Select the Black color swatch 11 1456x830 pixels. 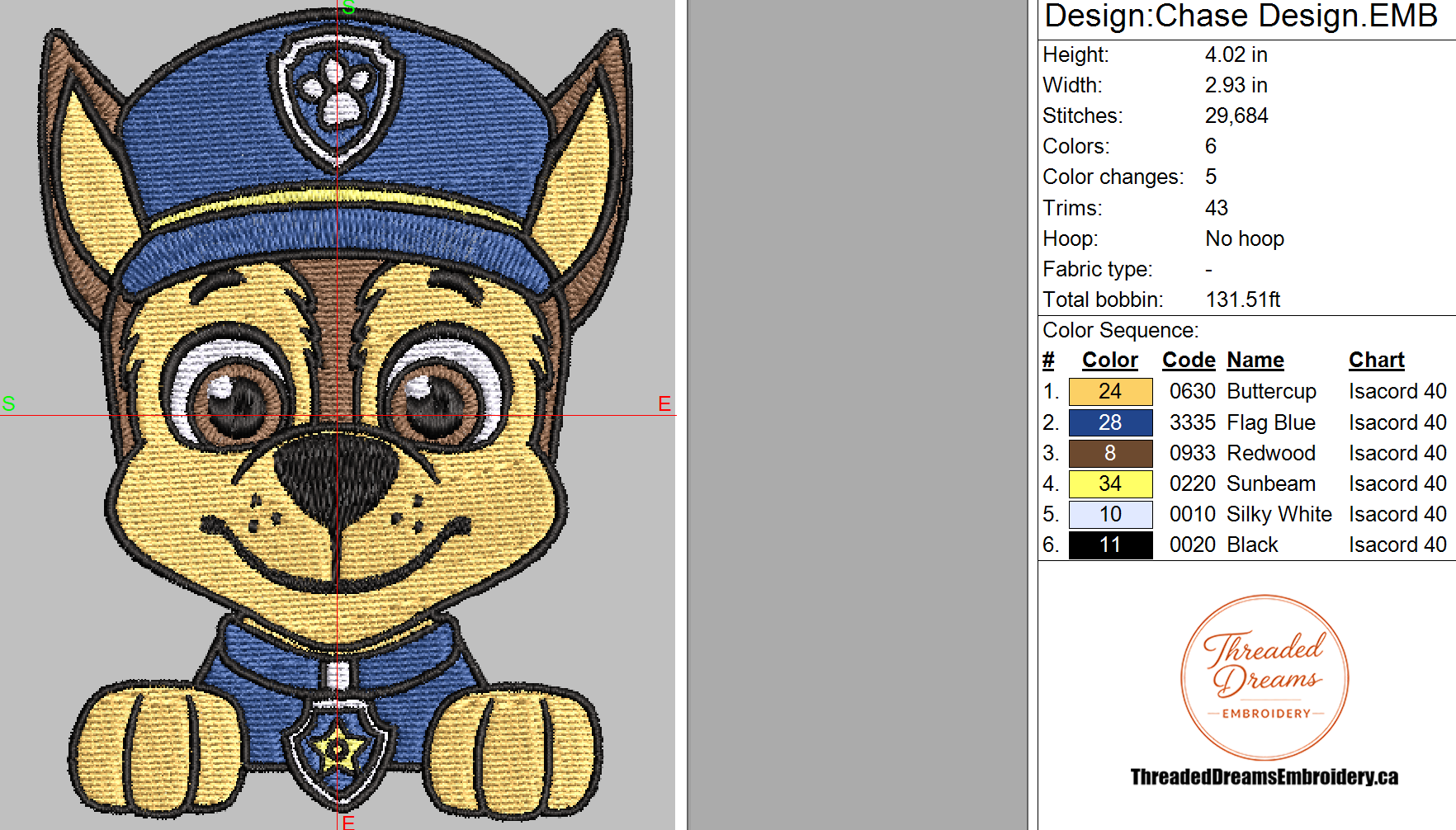coord(1110,545)
